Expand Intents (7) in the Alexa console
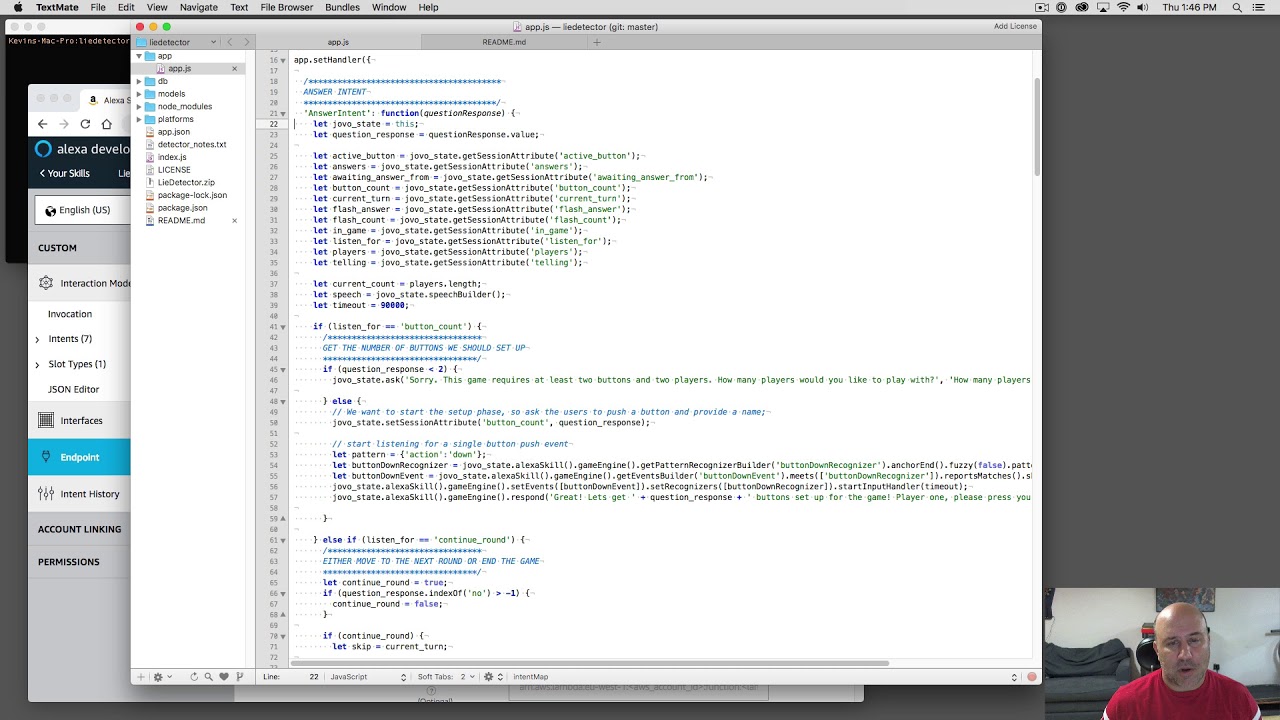This screenshot has width=1280, height=720. pos(37,339)
